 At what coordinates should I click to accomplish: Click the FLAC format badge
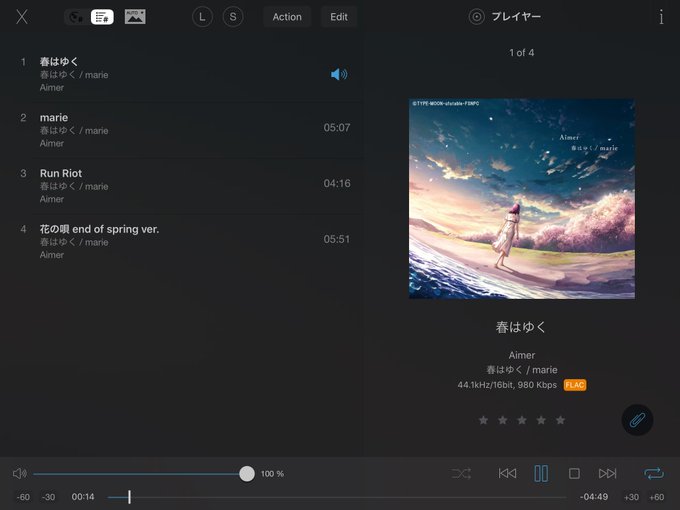575,385
